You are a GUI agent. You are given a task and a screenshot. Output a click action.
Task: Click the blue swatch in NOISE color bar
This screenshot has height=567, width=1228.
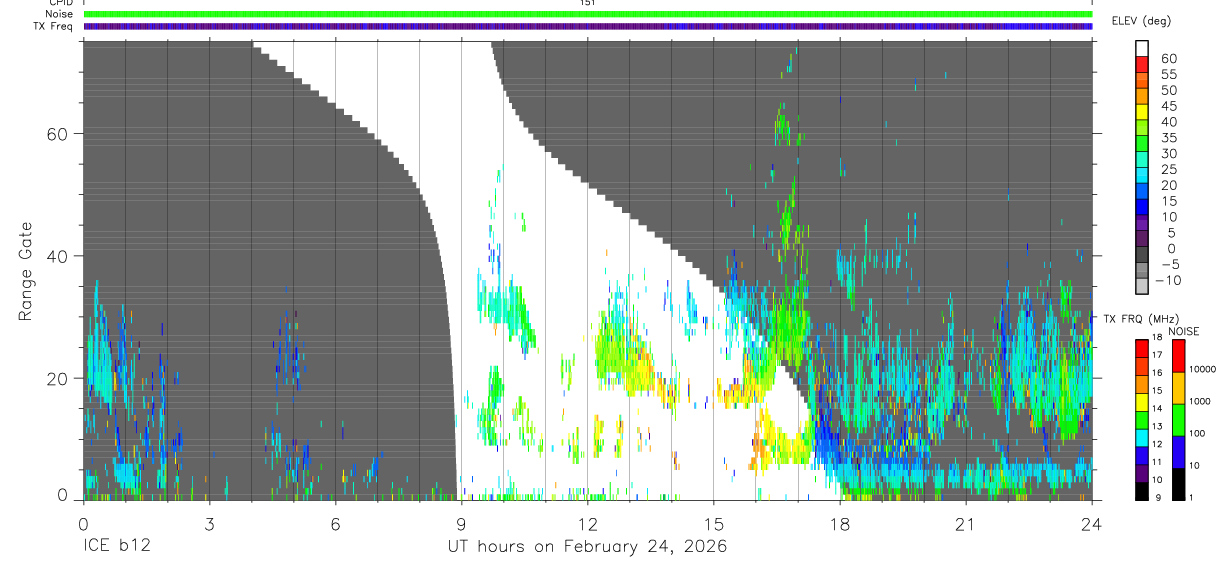(1179, 452)
